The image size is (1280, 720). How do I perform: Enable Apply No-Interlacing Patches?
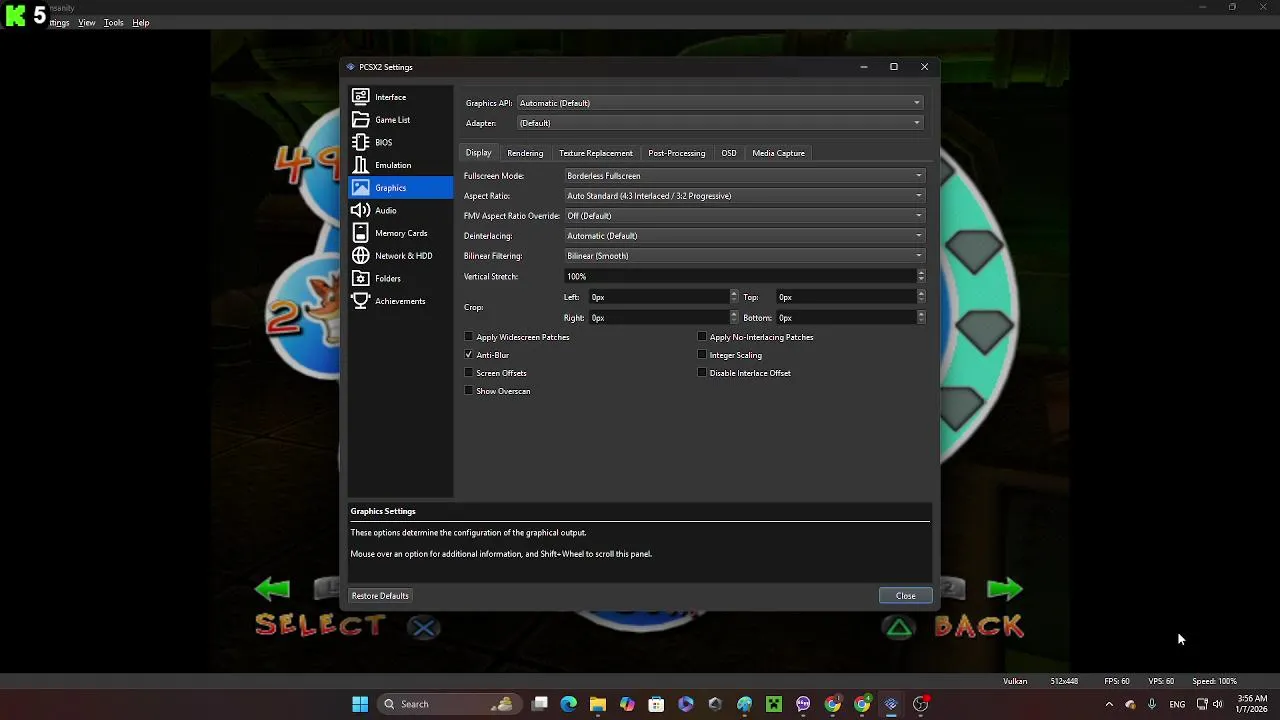(702, 337)
